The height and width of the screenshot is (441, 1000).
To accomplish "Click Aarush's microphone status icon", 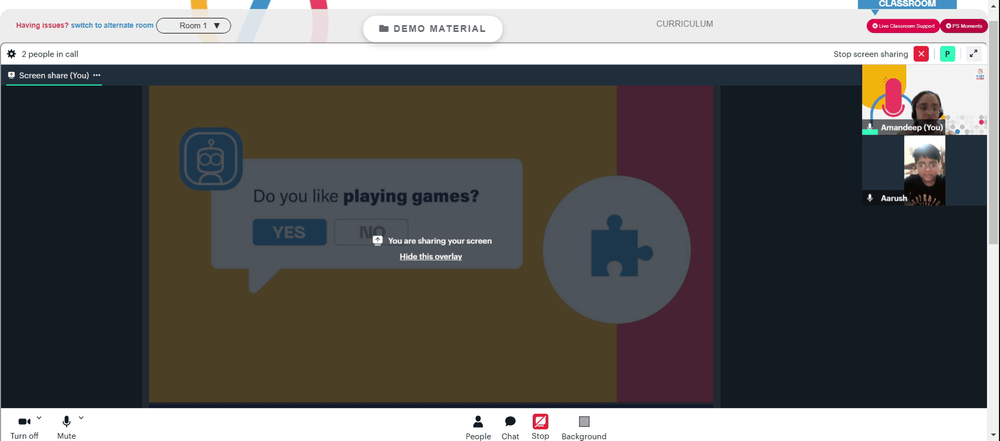I will coord(870,198).
